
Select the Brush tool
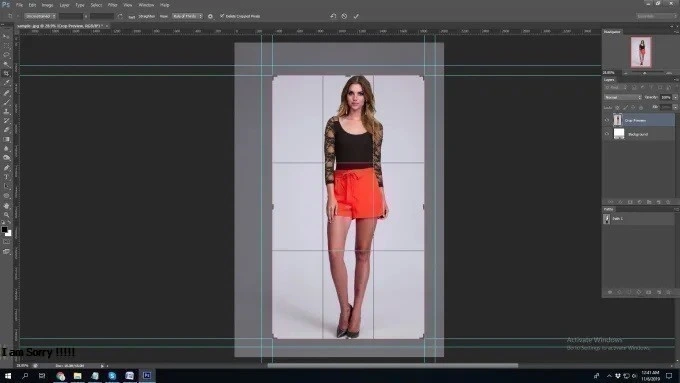click(x=7, y=102)
